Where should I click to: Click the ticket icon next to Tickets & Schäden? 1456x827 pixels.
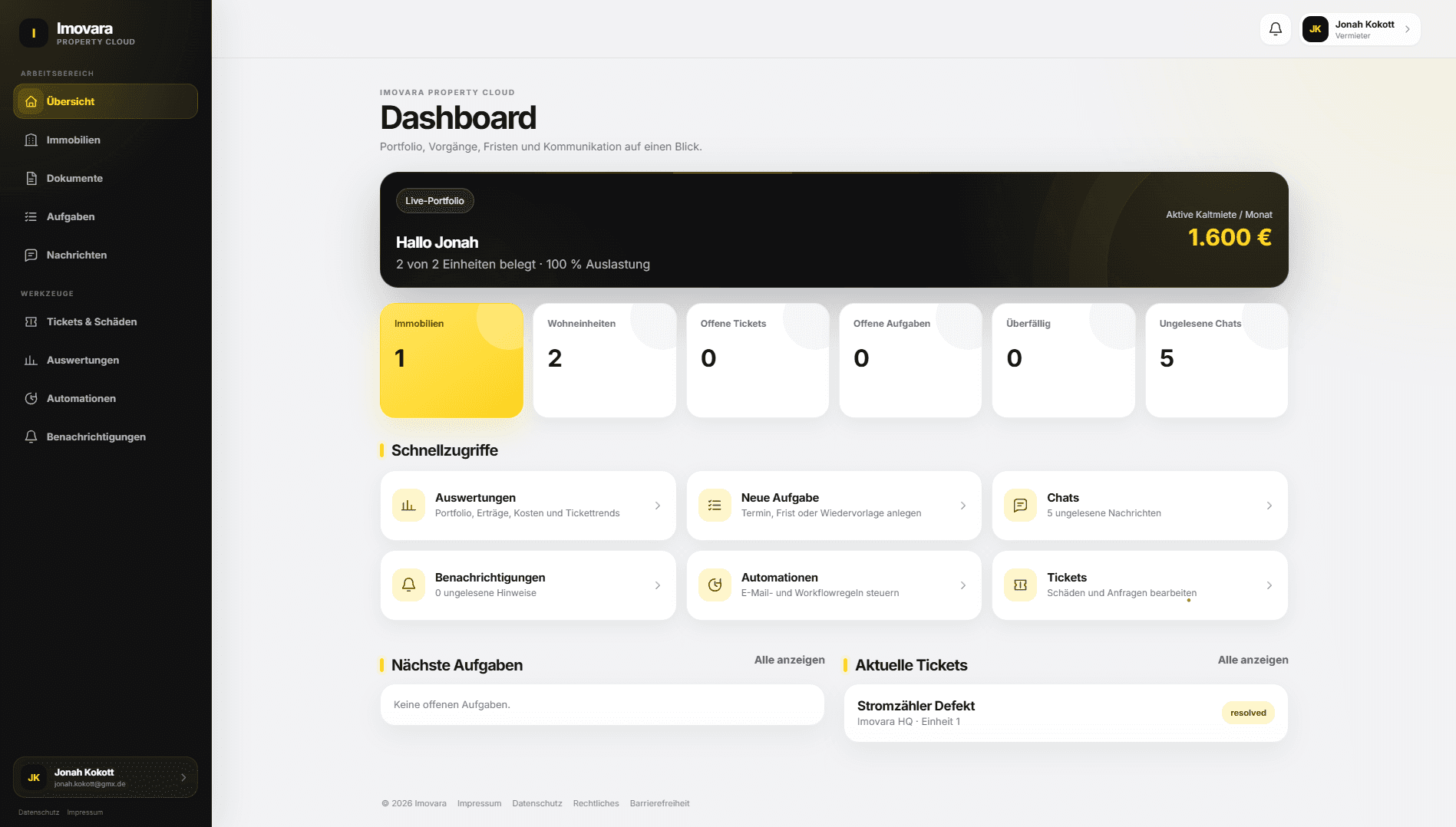31,321
